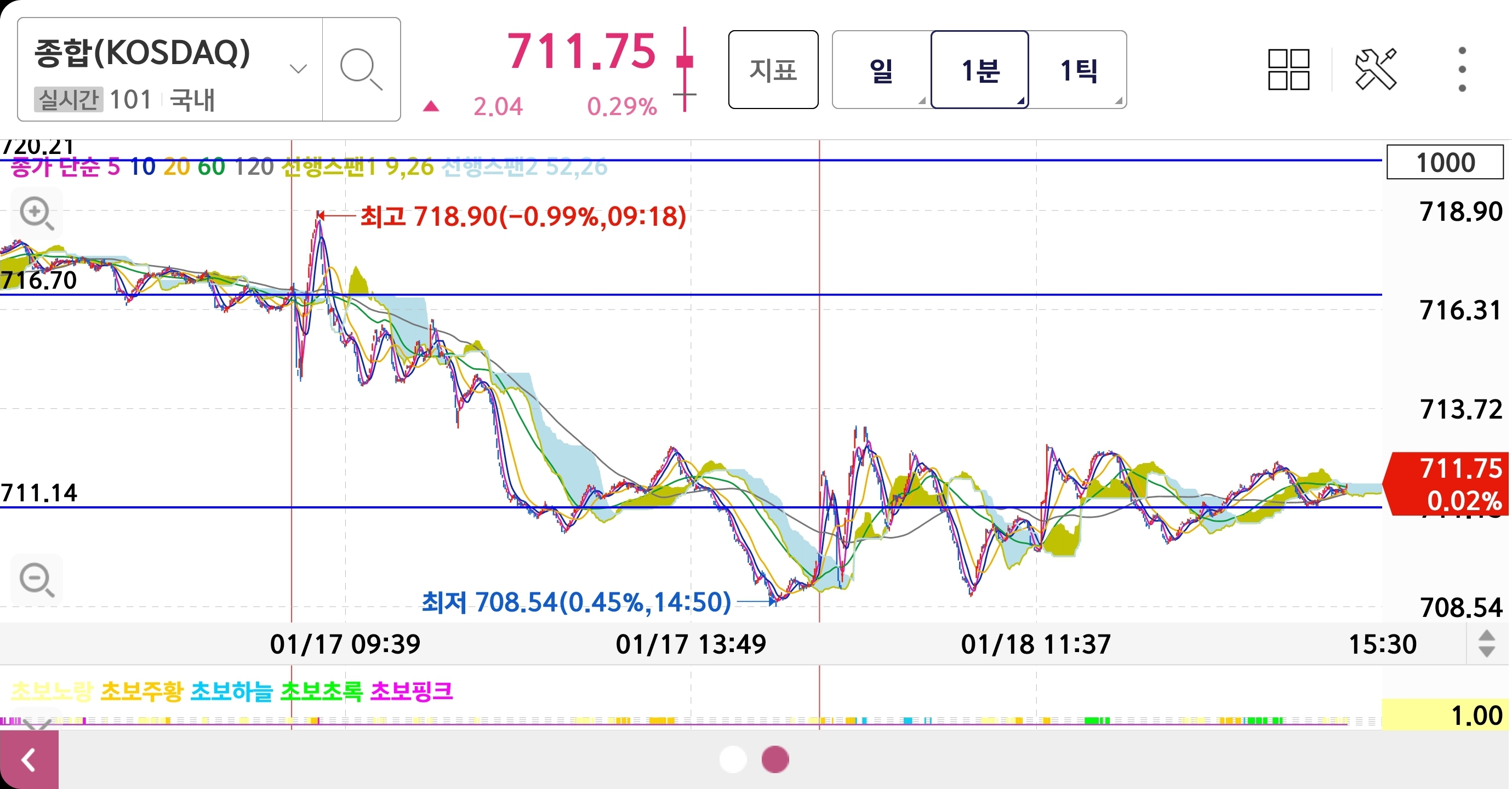Open the three-dot more menu
Image resolution: width=1512 pixels, height=789 pixels.
(1462, 69)
